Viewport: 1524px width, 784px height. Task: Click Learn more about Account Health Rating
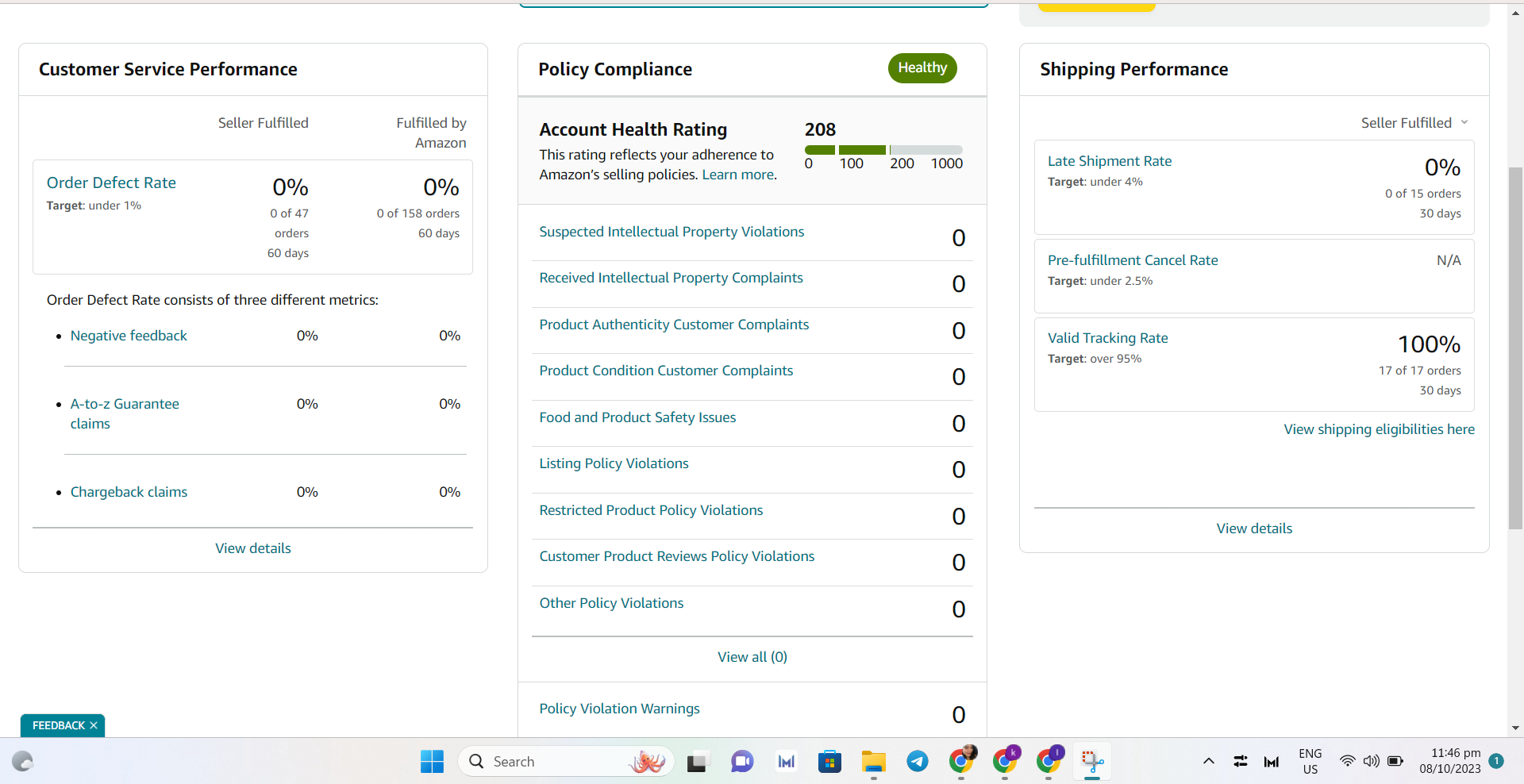(737, 175)
